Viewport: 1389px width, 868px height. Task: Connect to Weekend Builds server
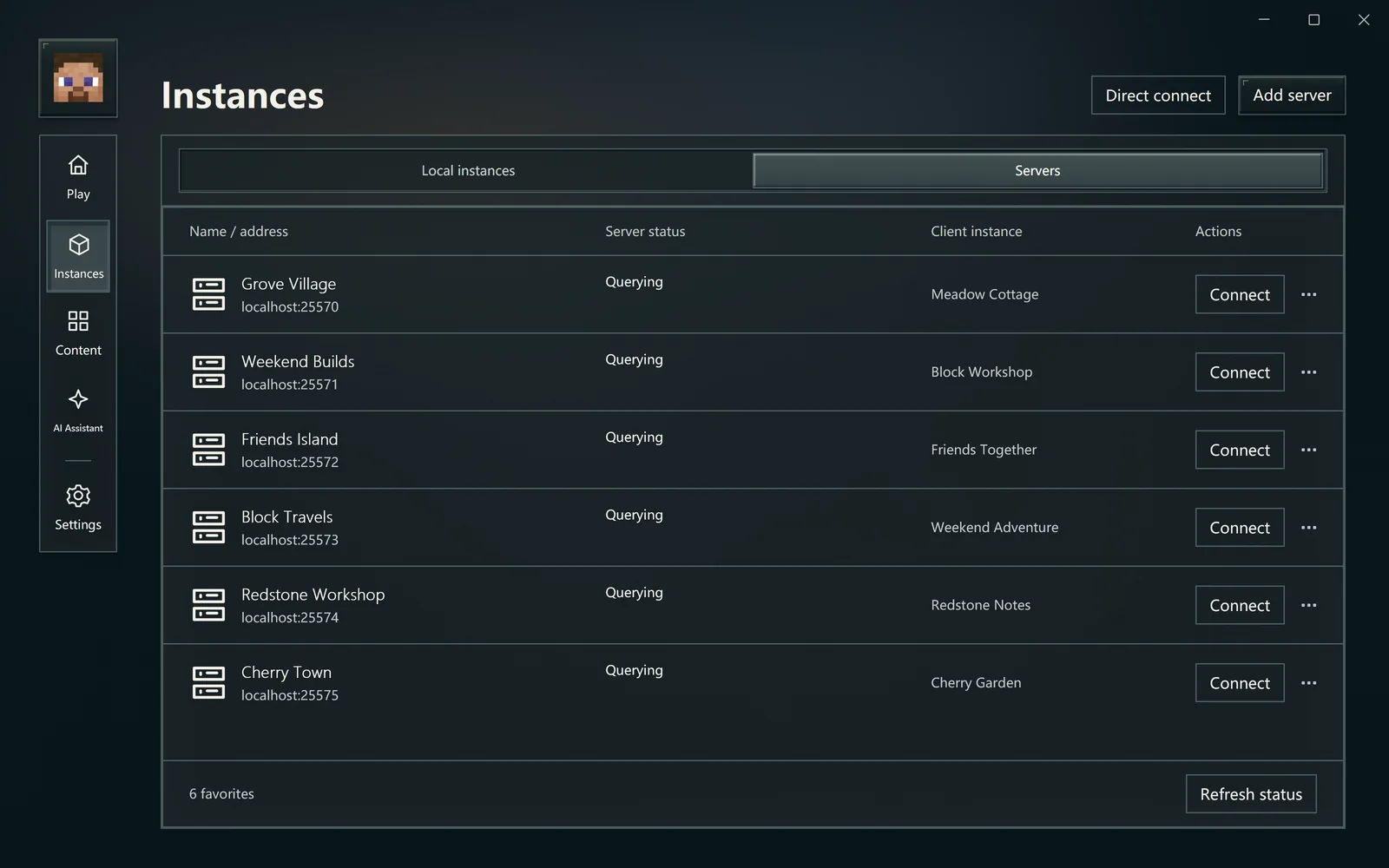1240,372
